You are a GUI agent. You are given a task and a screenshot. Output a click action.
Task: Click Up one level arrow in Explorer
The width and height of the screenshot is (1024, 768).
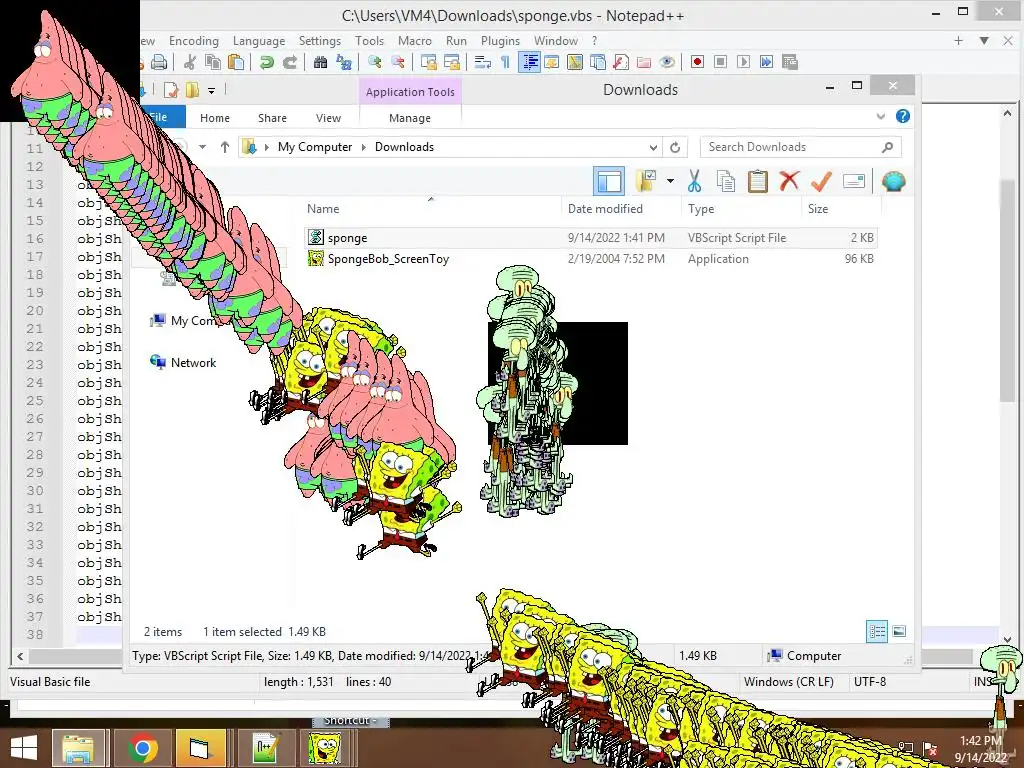coord(225,147)
